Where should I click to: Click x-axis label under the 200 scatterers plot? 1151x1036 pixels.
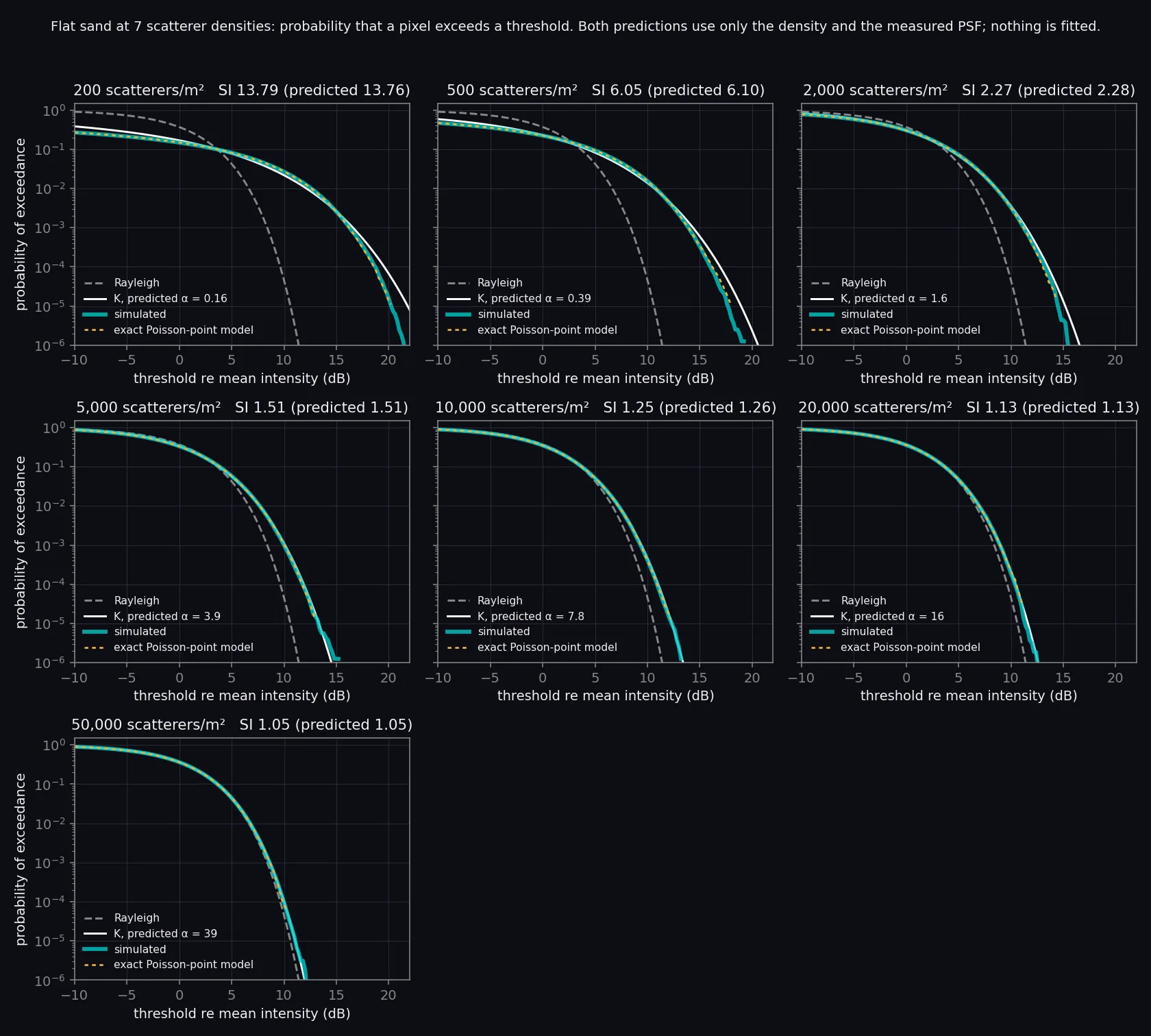click(242, 379)
